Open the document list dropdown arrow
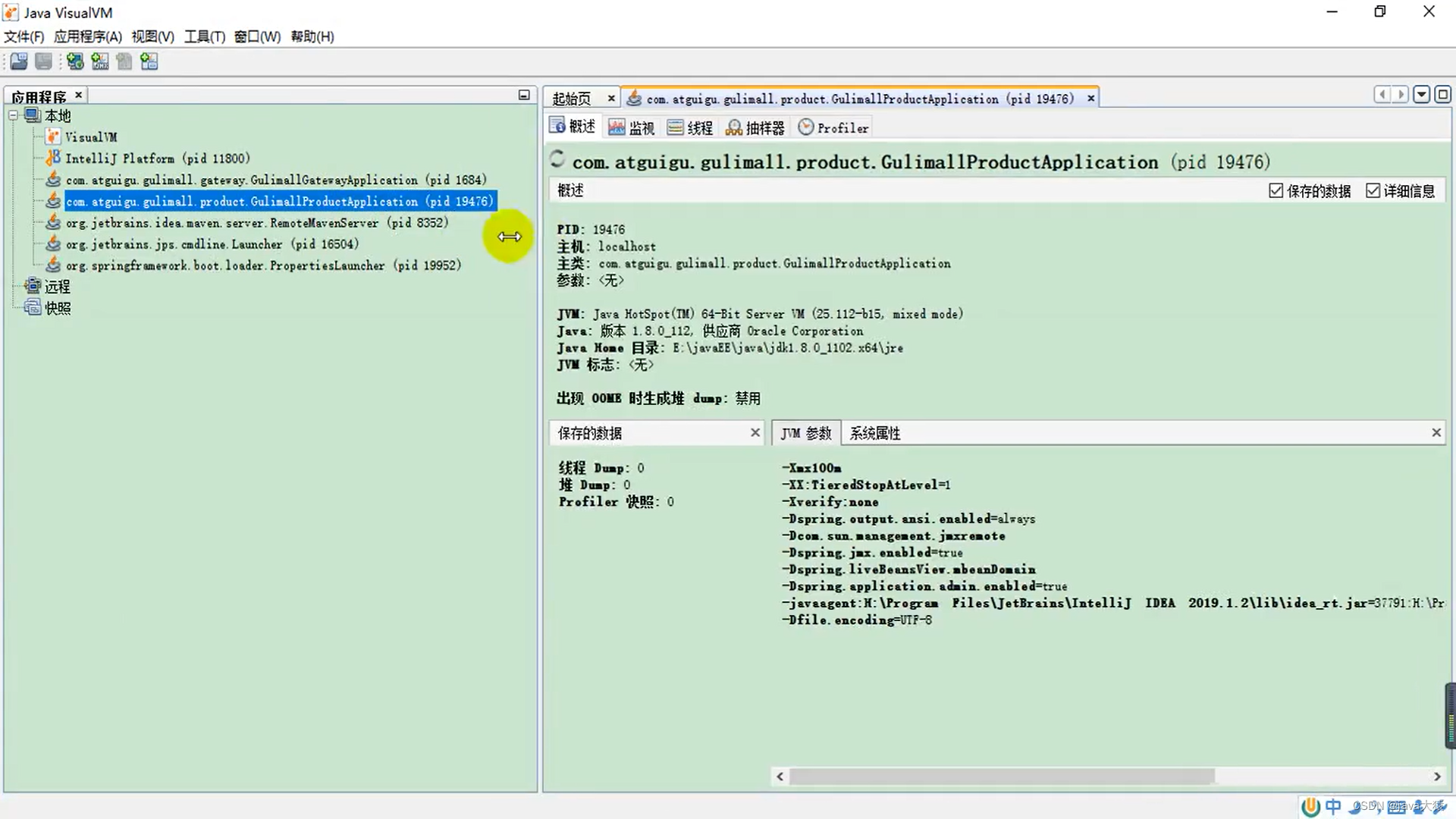Viewport: 1456px width, 819px height. coord(1422,94)
